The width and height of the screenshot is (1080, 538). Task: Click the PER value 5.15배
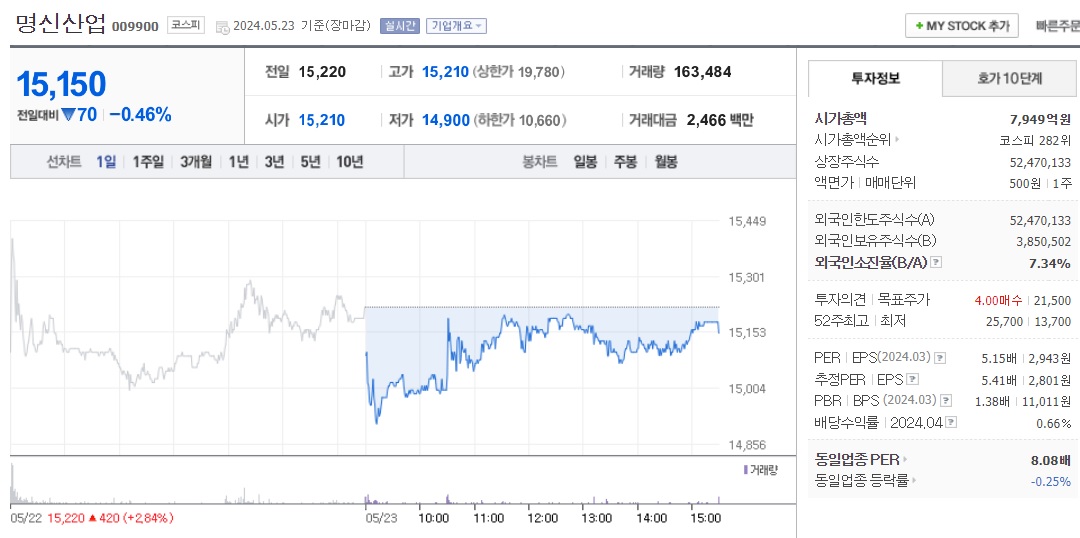coord(999,358)
